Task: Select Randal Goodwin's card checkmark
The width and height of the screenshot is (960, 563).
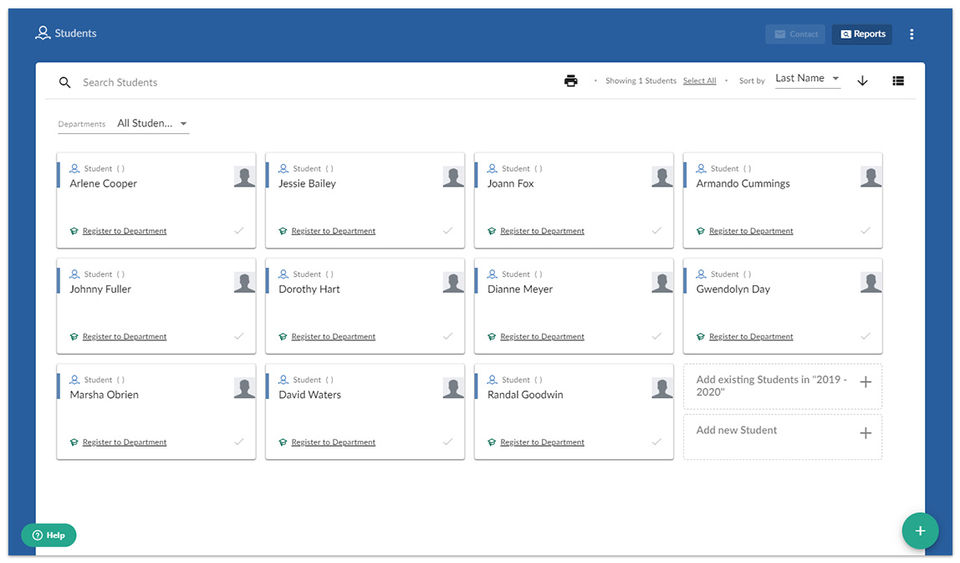Action: pyautogui.click(x=656, y=442)
